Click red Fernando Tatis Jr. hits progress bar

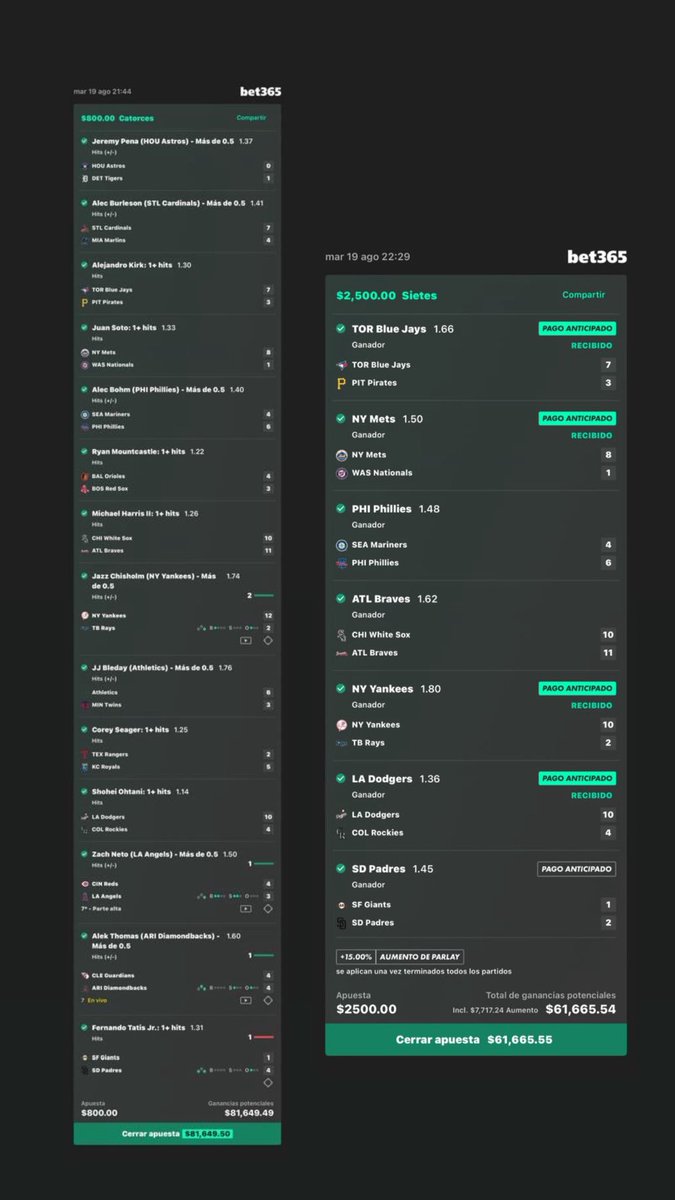click(263, 1037)
